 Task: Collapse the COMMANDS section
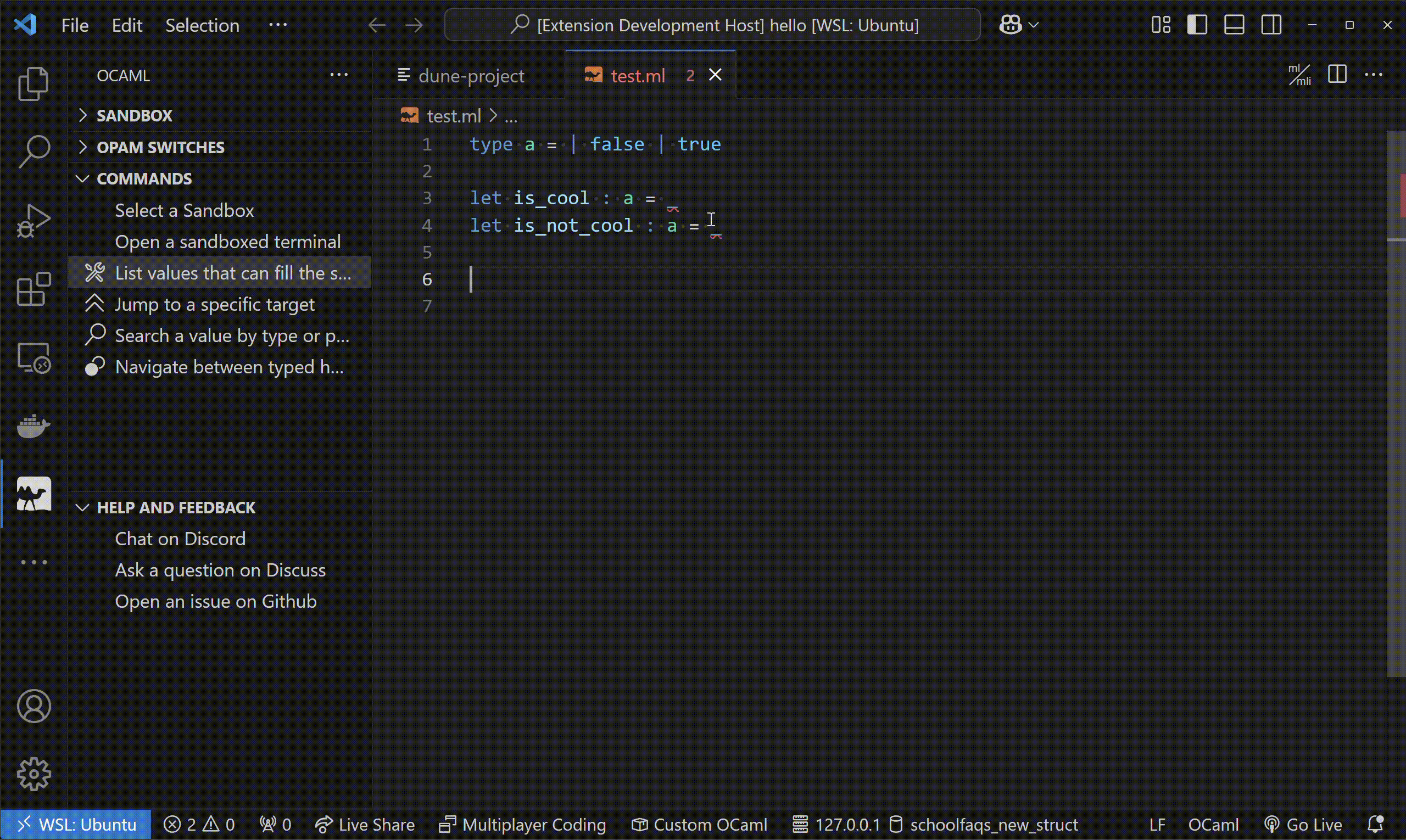pos(82,178)
